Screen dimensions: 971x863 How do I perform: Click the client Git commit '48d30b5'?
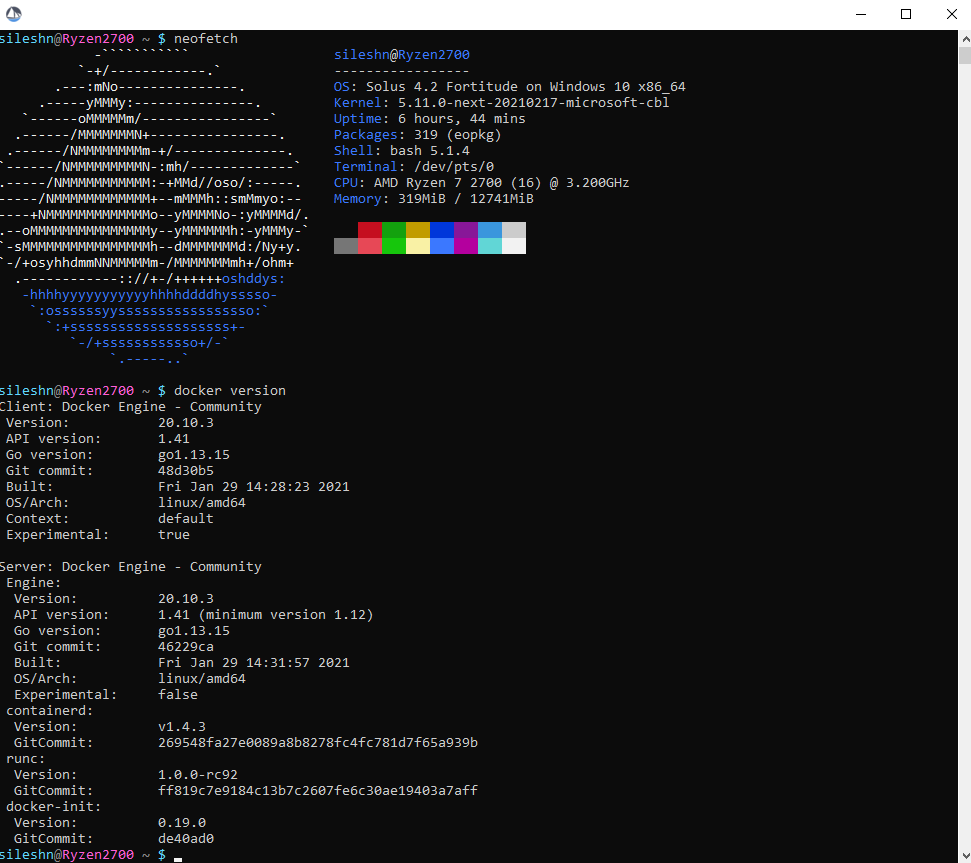(x=186, y=471)
